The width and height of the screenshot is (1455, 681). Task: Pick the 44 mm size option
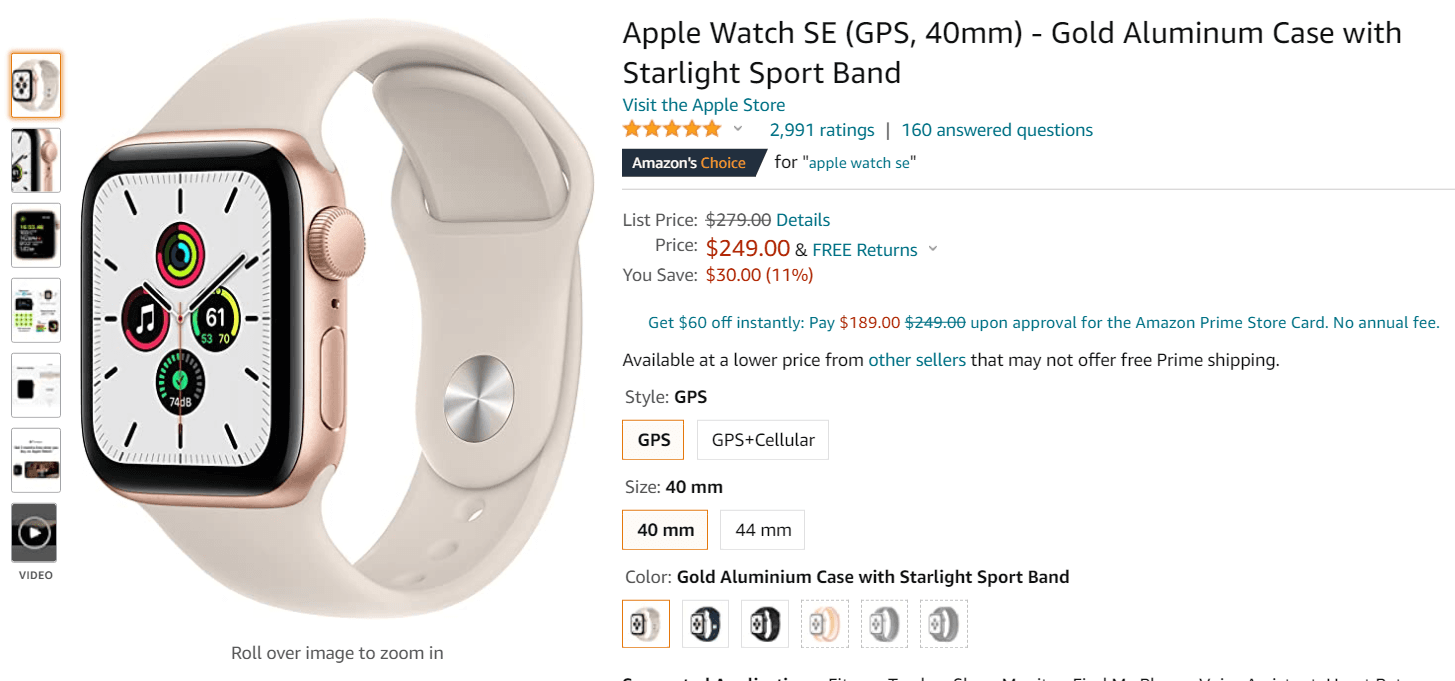[x=763, y=530]
